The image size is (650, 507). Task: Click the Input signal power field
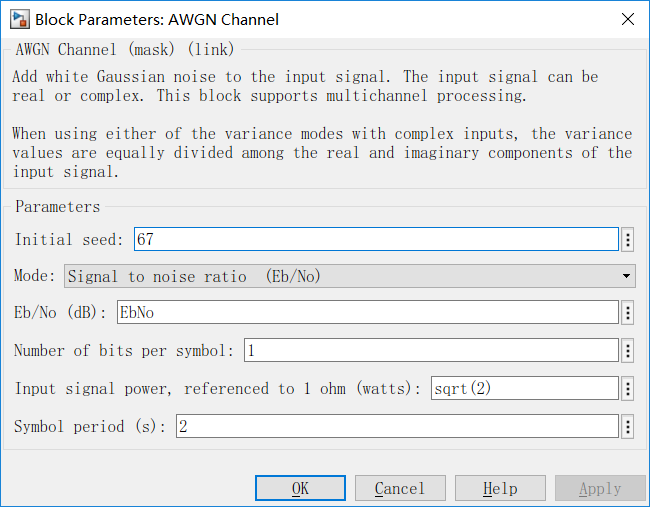[524, 389]
